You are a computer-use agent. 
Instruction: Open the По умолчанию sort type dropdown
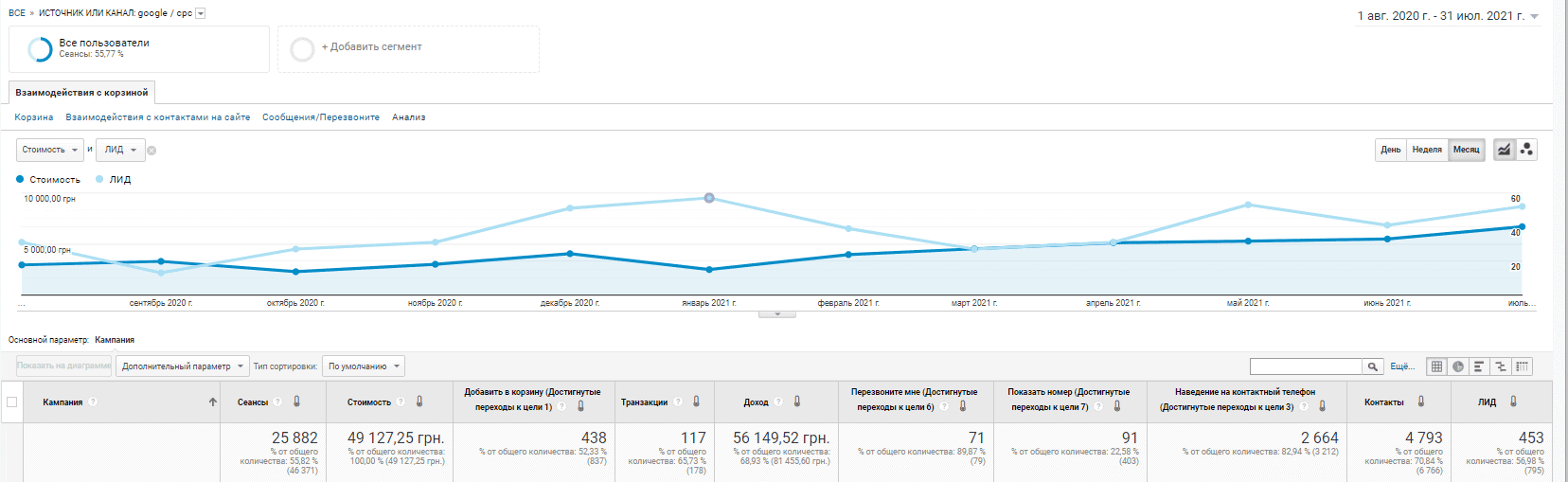[364, 366]
